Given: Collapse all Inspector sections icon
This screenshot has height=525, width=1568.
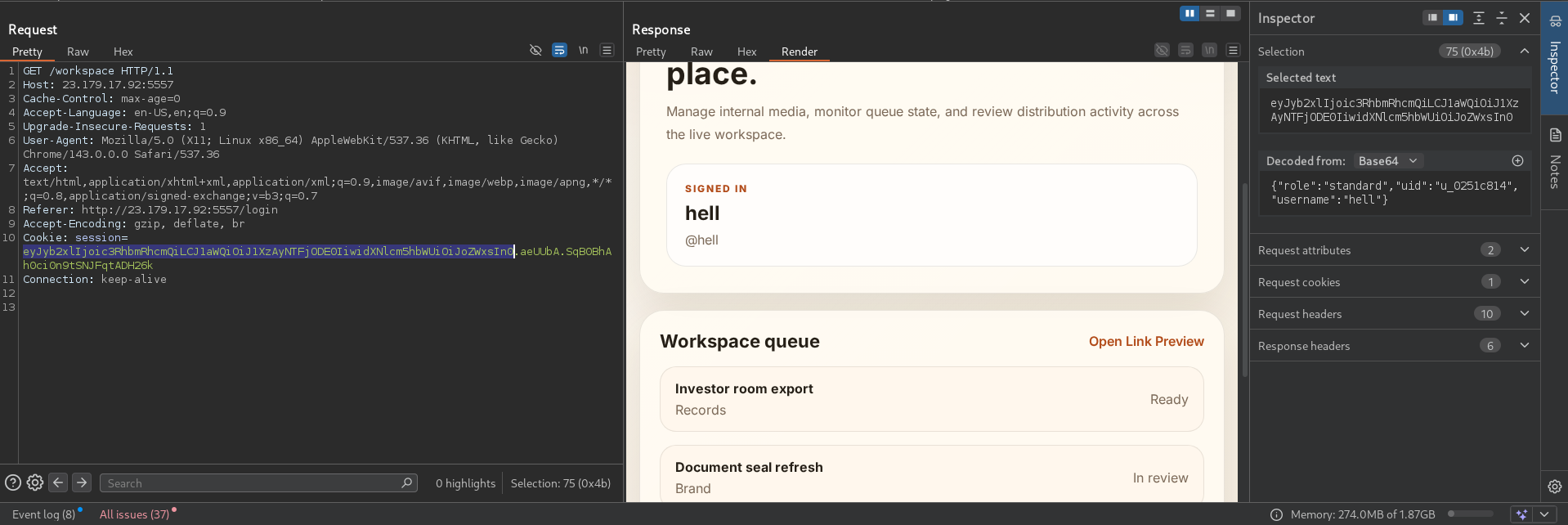Looking at the screenshot, I should [1502, 18].
